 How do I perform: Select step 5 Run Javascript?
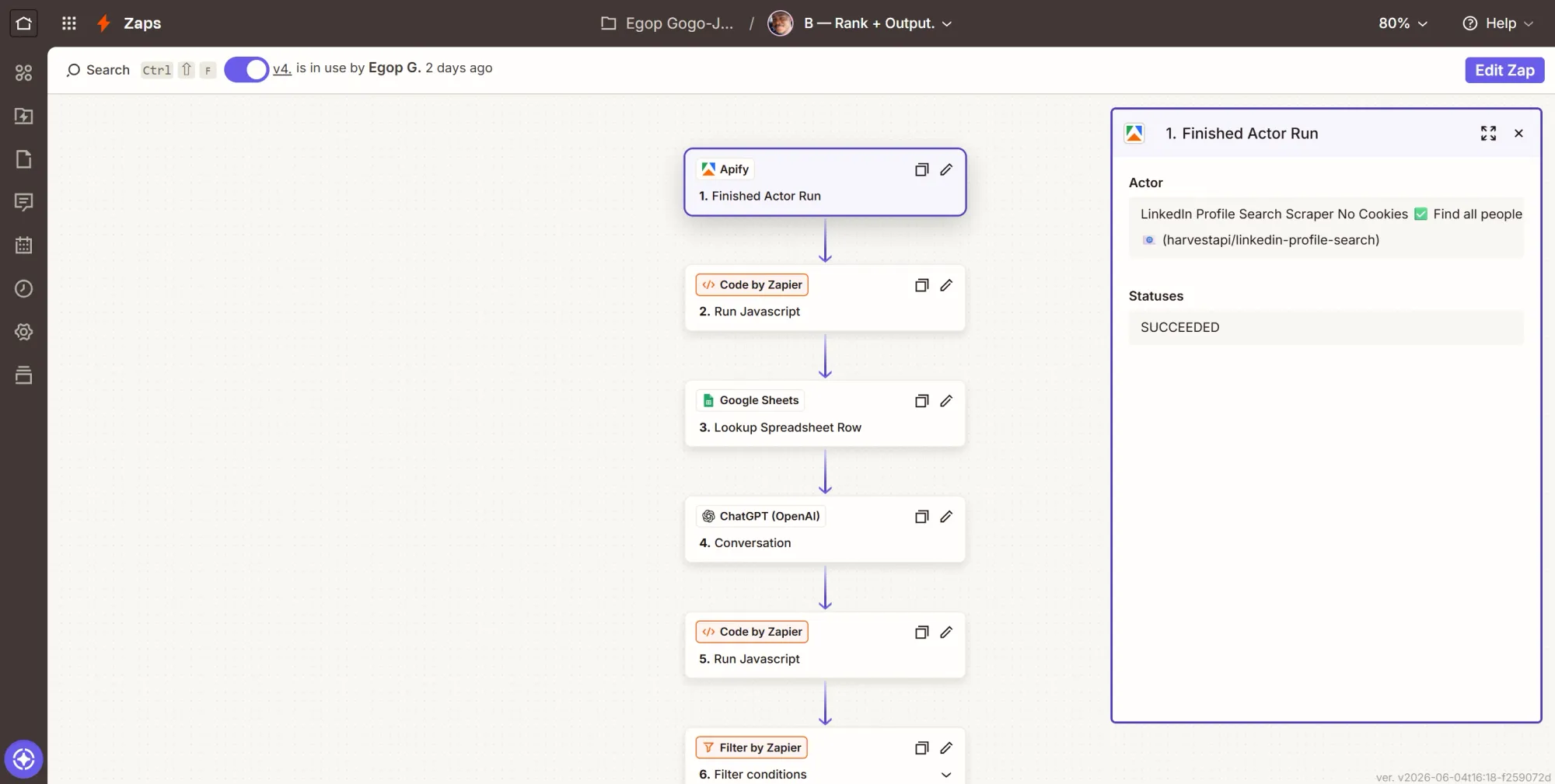pos(825,646)
